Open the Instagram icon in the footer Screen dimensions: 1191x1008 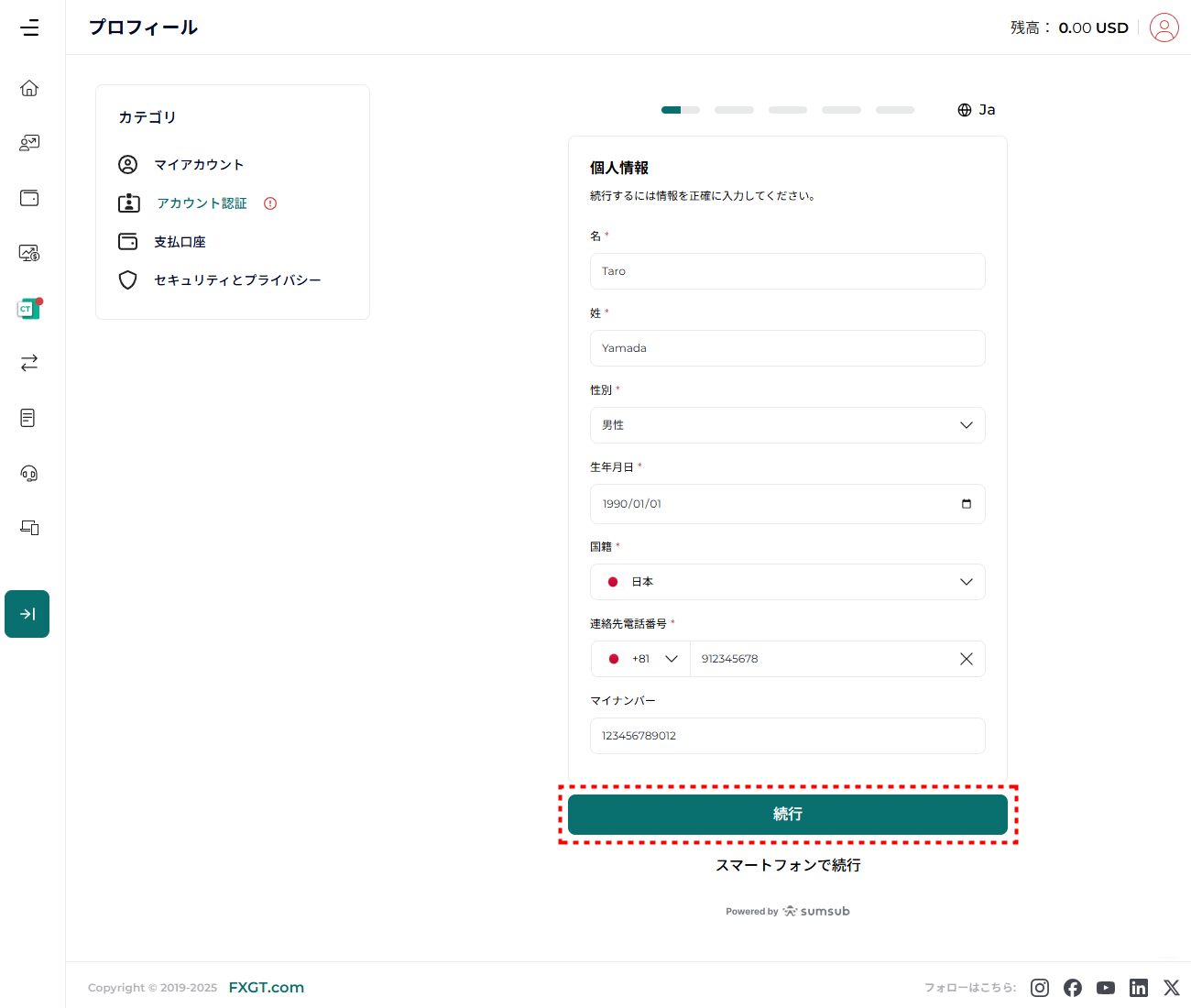tap(1040, 987)
